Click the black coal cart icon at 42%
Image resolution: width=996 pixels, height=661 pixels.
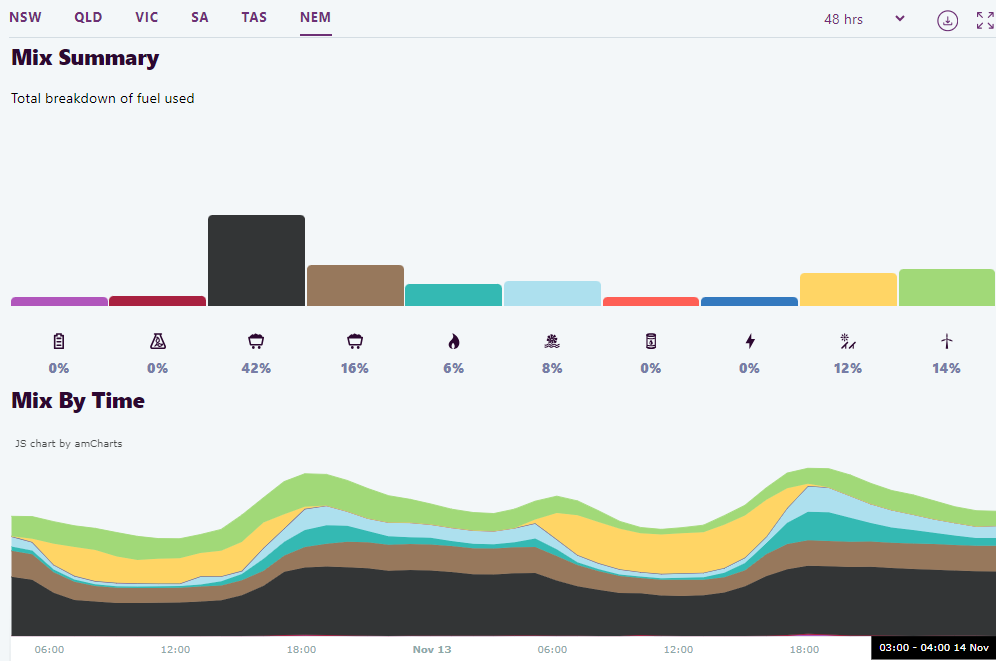(x=256, y=341)
